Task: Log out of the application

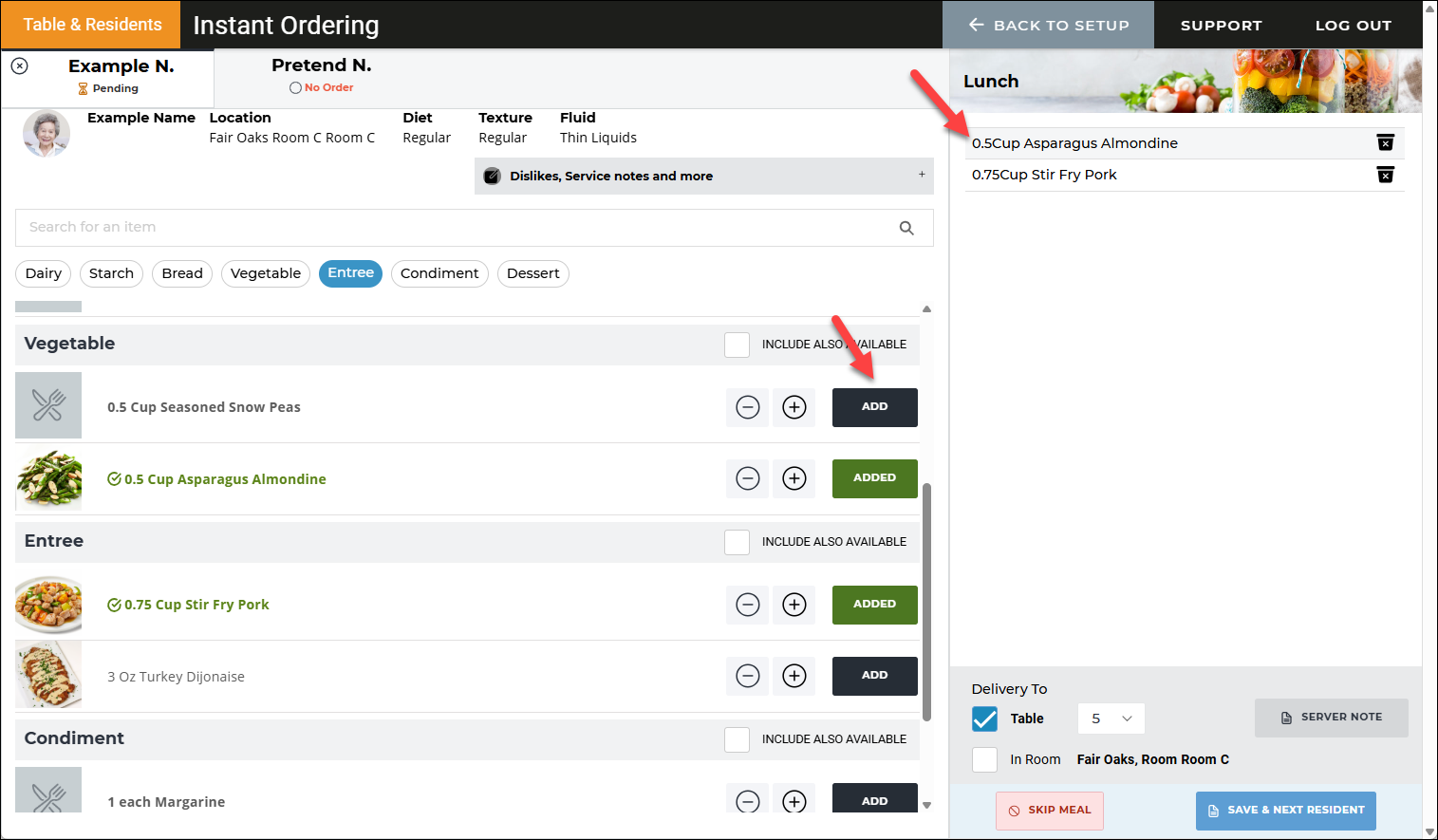Action: click(1353, 25)
